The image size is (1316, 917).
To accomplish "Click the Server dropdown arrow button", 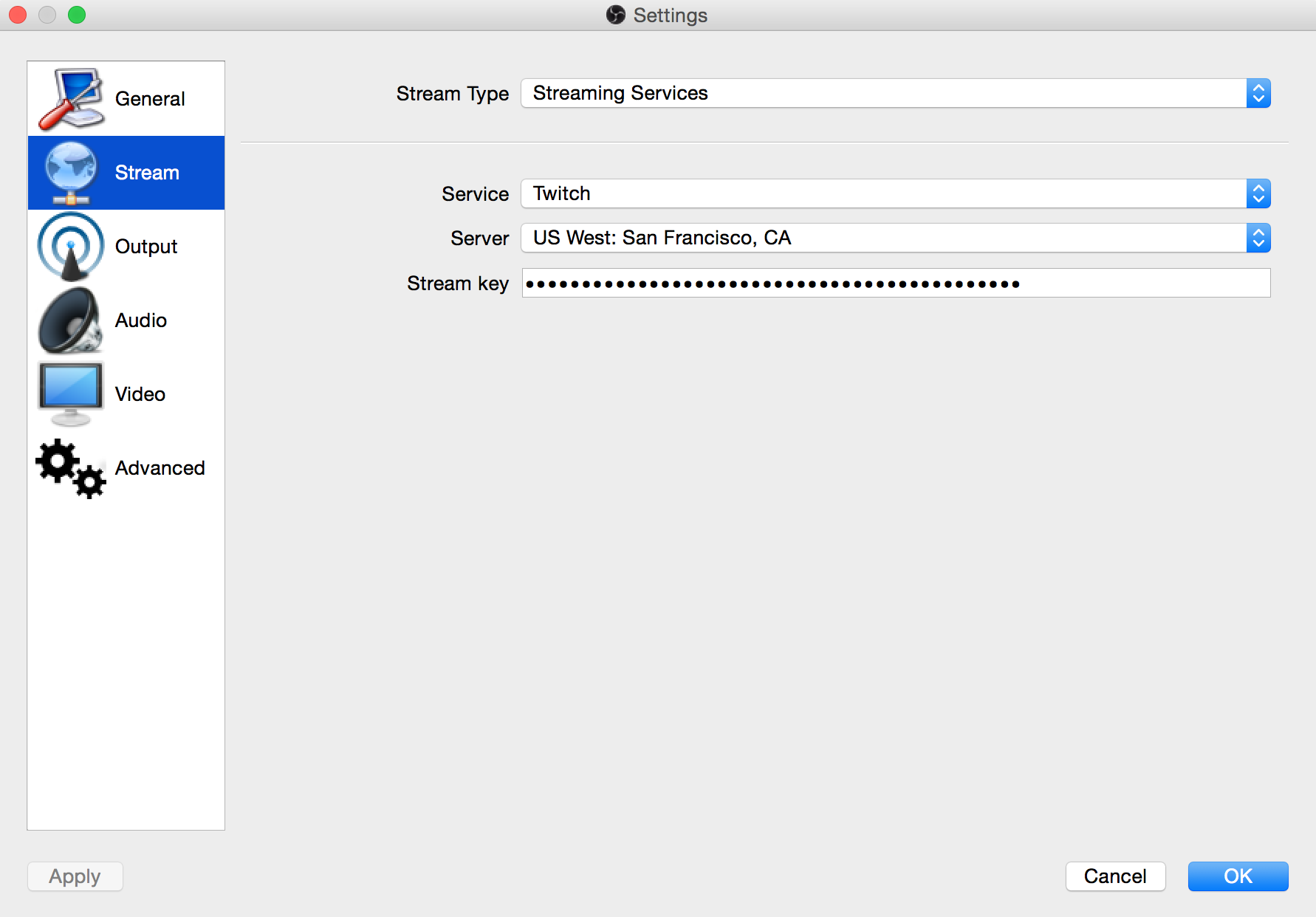I will coord(1258,238).
